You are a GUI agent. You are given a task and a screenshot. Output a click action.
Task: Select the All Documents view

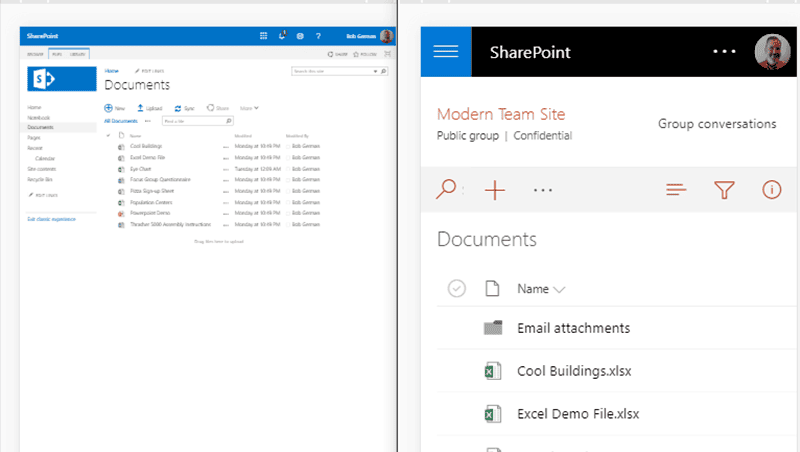click(x=121, y=121)
